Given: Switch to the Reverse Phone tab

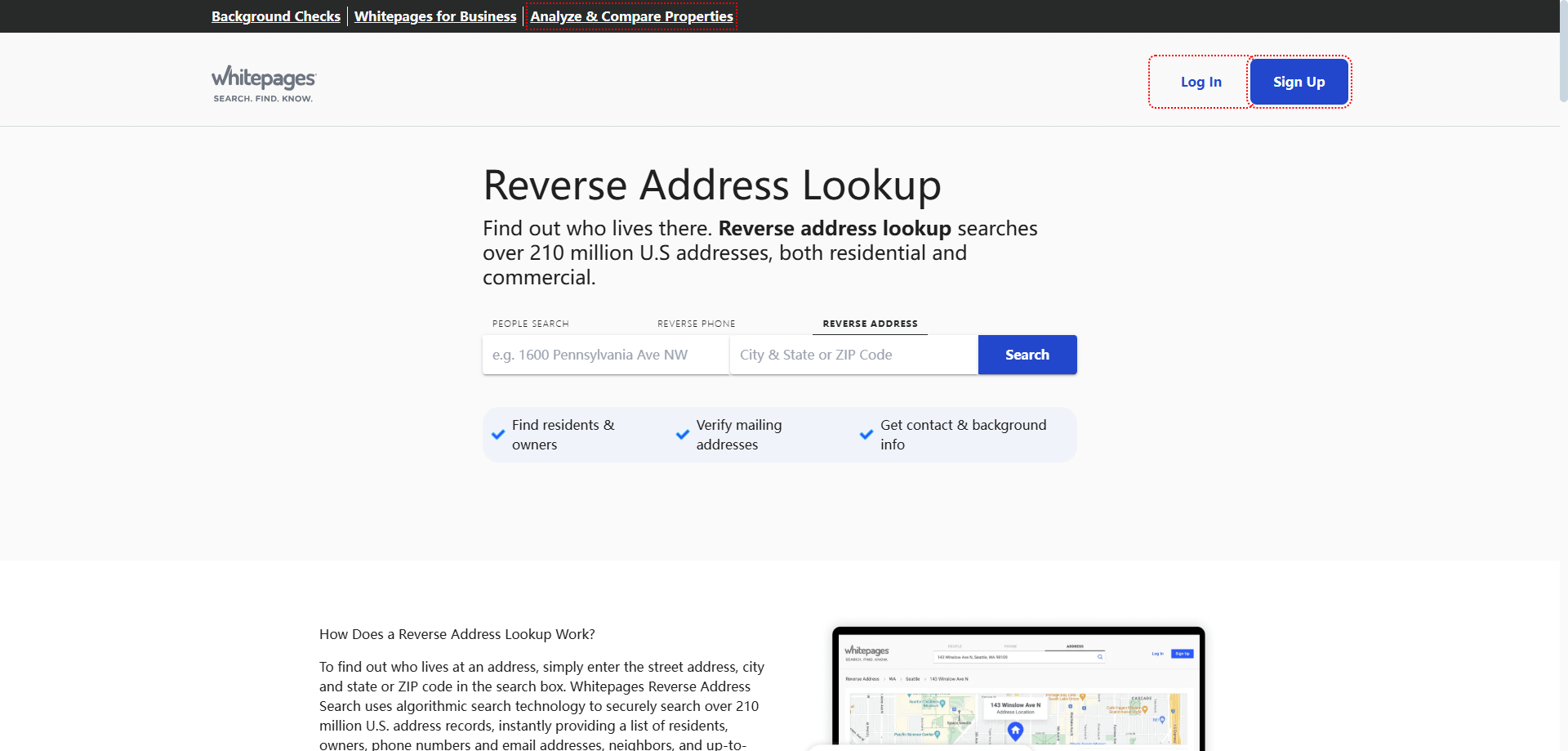Looking at the screenshot, I should tap(696, 324).
